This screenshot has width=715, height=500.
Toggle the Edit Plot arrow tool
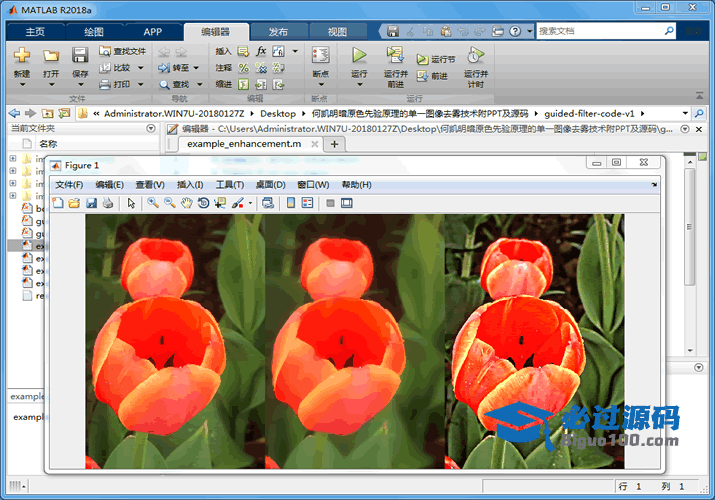tap(131, 203)
